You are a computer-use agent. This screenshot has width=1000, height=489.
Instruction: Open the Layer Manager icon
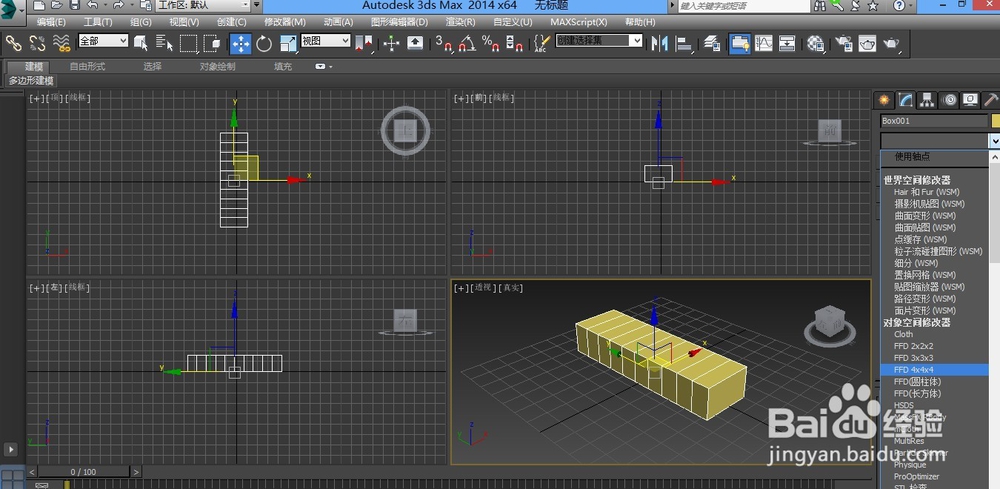(x=712, y=43)
